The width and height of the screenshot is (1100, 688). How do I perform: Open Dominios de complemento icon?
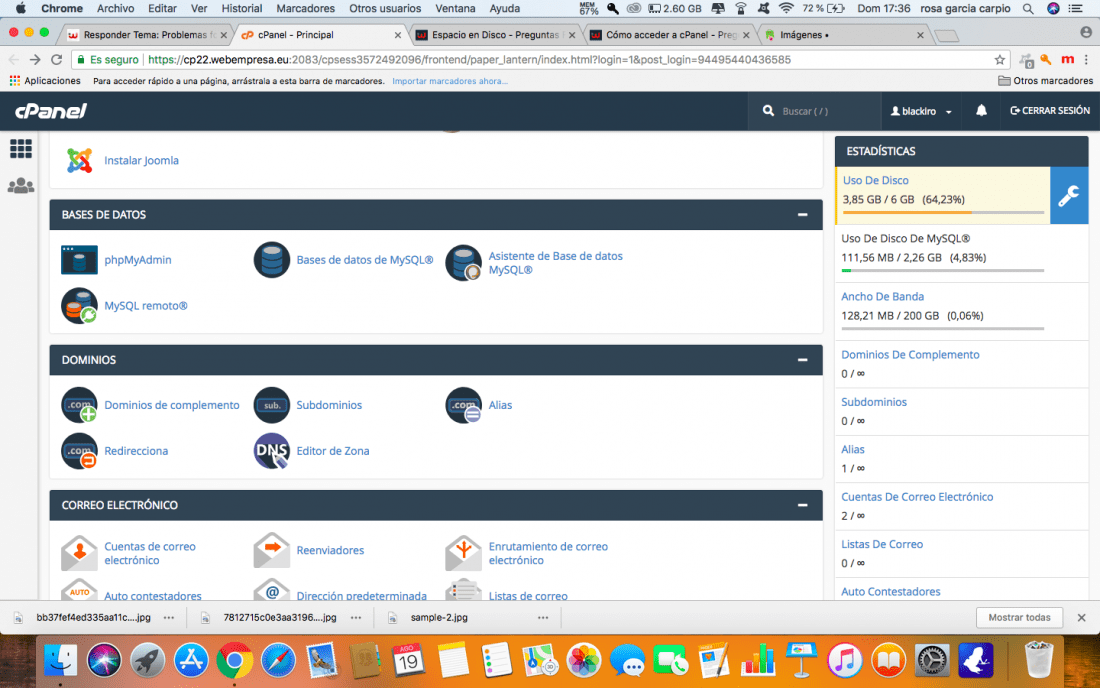click(x=79, y=405)
